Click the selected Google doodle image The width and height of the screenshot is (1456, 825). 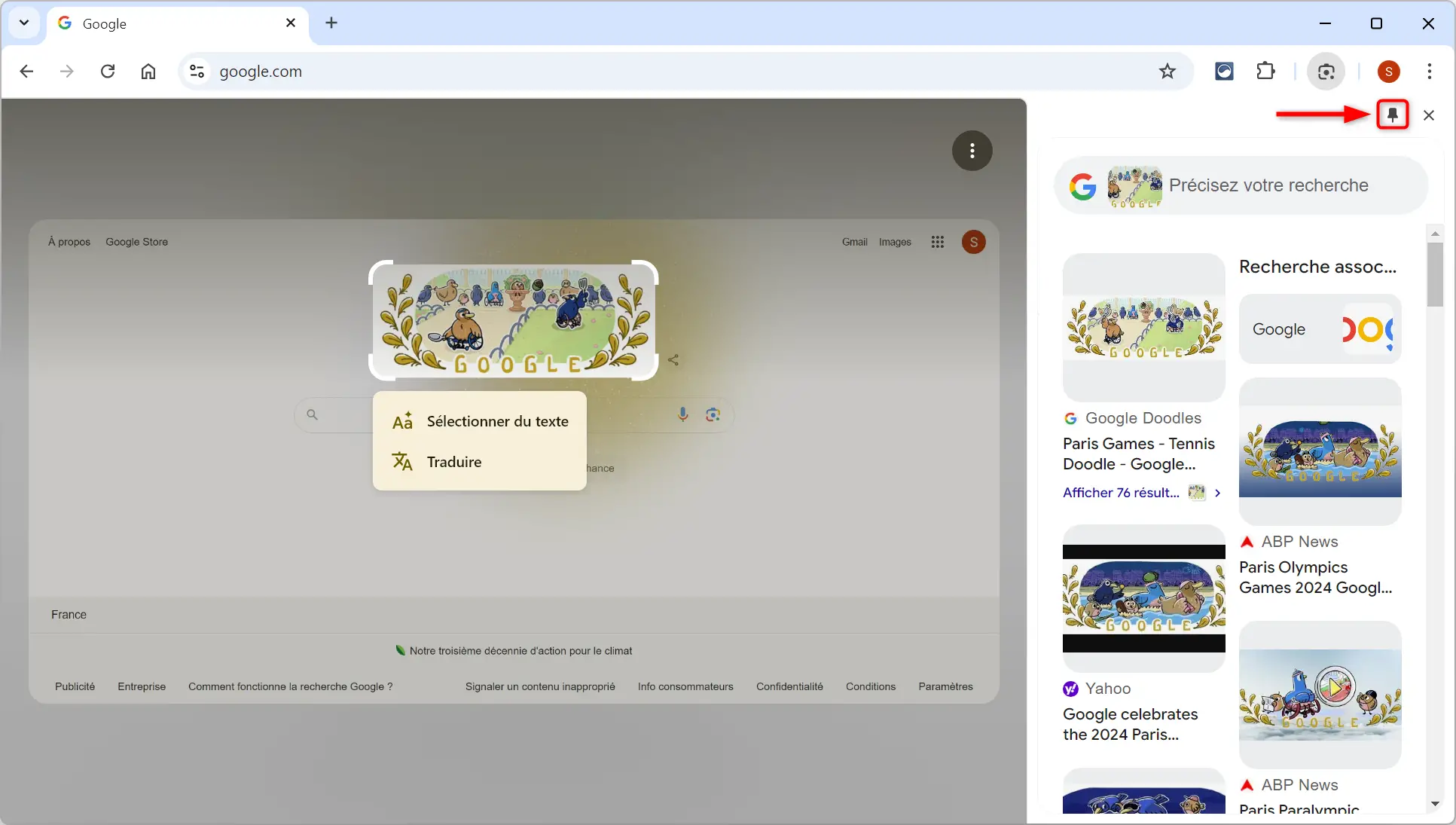click(x=514, y=320)
